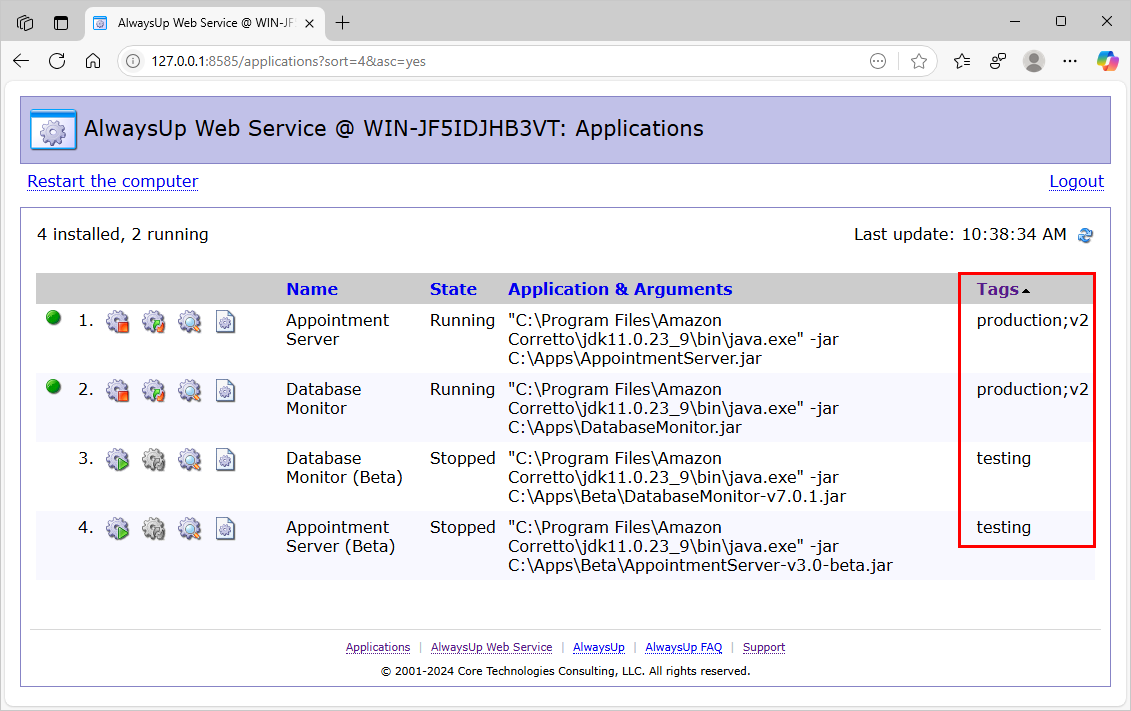Reload the page with browser refresh
This screenshot has width=1131, height=711.
[57, 61]
